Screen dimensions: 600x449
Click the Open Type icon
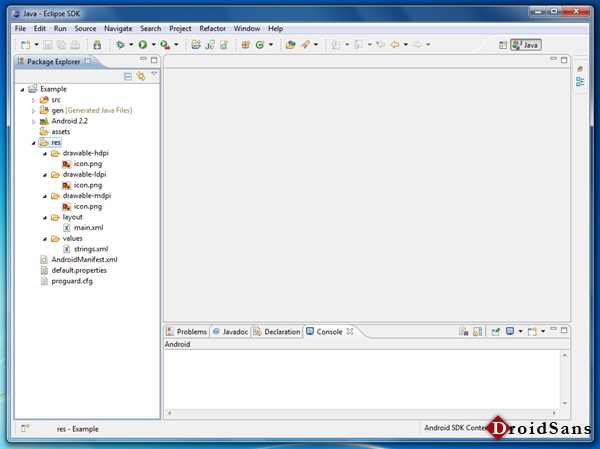pyautogui.click(x=290, y=45)
